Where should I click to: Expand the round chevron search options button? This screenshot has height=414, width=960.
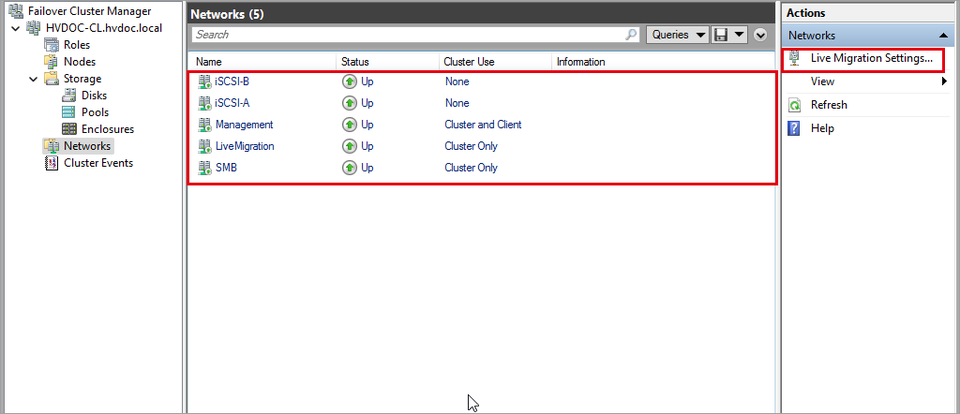pyautogui.click(x=761, y=35)
